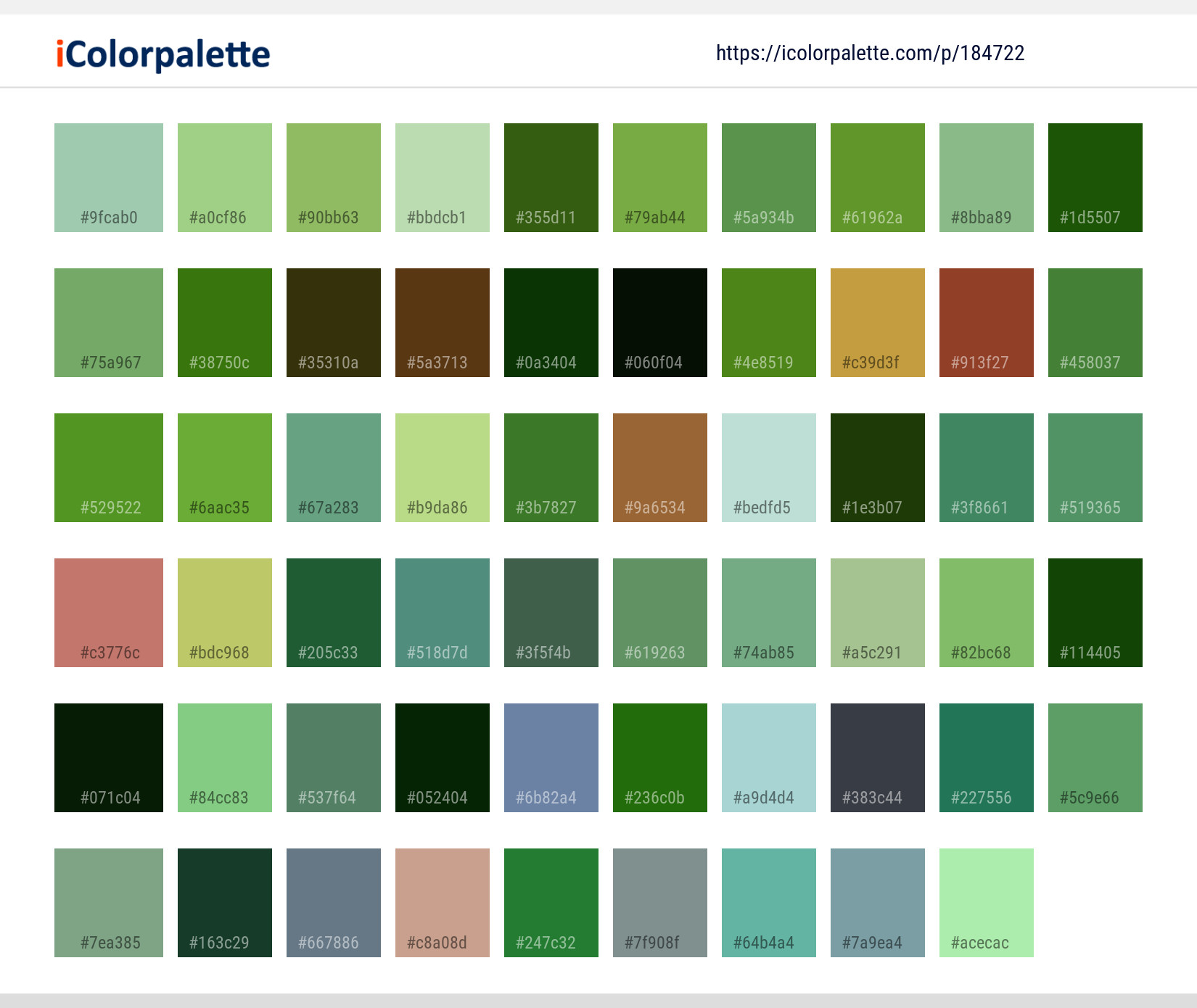This screenshot has width=1197, height=1008.
Task: Select the #5a3713 brown swatch
Action: click(x=443, y=323)
